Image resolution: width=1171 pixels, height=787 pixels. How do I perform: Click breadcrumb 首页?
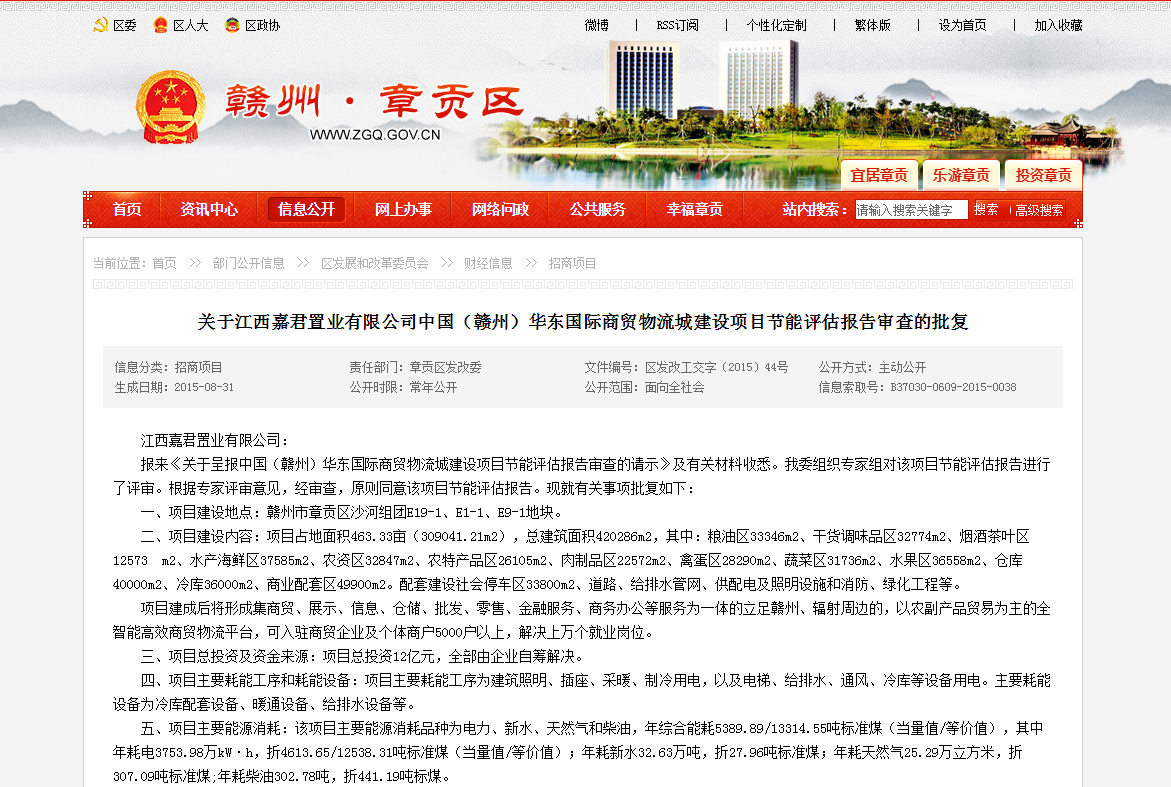tap(164, 263)
